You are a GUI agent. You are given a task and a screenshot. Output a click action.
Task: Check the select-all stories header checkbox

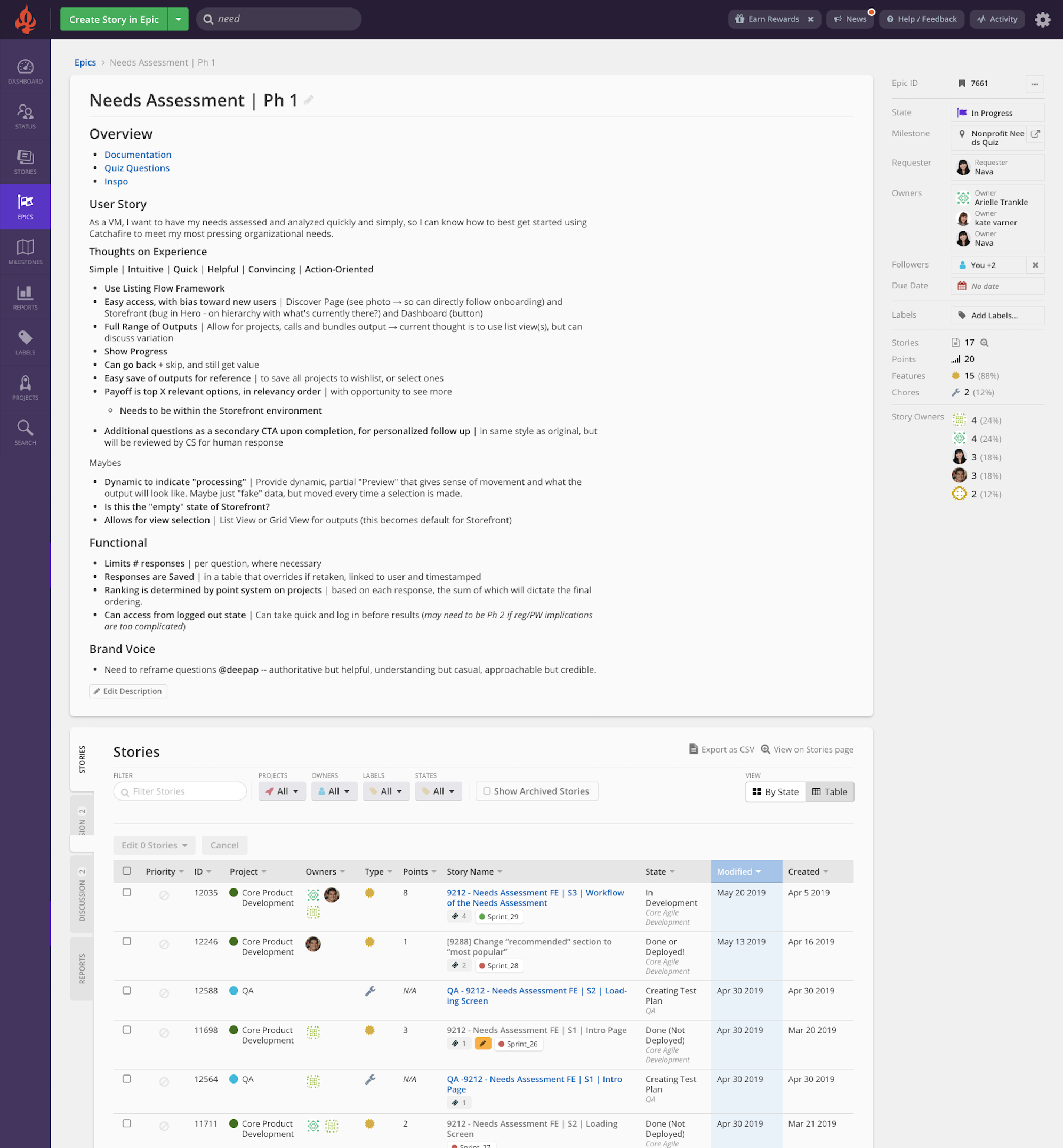pos(126,871)
